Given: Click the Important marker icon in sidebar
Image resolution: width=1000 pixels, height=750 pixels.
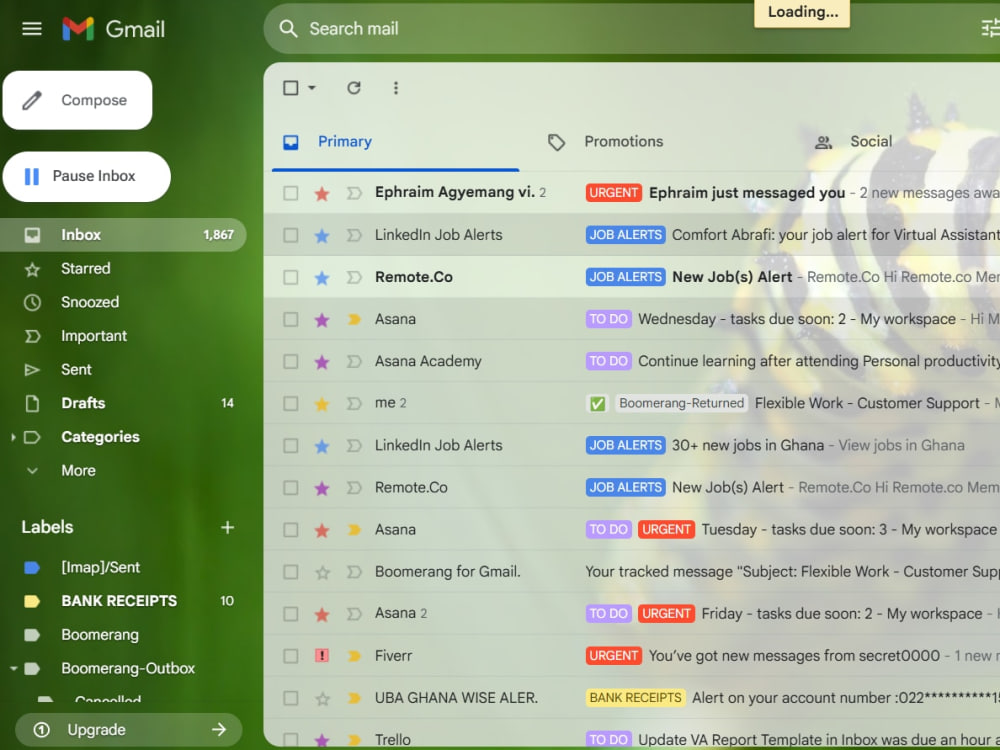Looking at the screenshot, I should 32,336.
